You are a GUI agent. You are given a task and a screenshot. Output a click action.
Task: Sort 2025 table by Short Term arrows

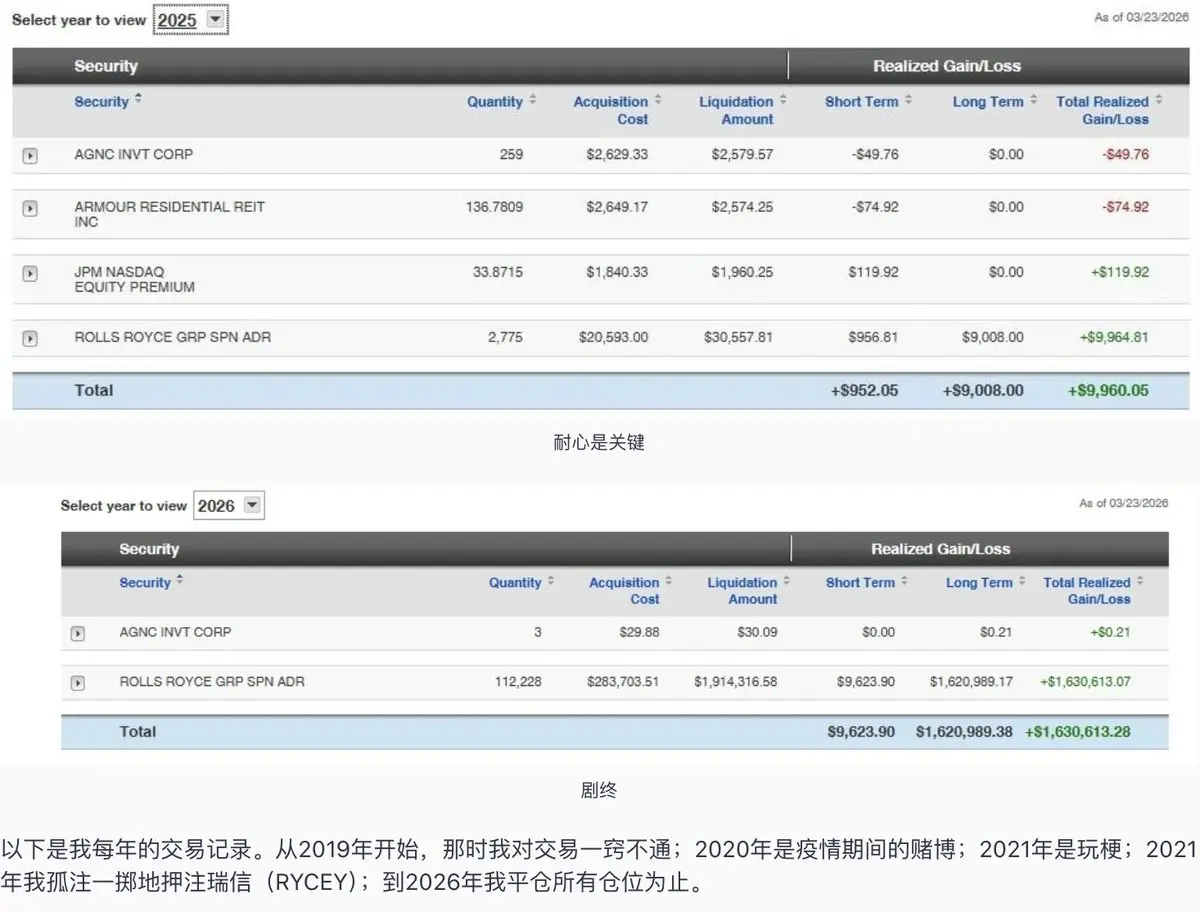point(908,100)
